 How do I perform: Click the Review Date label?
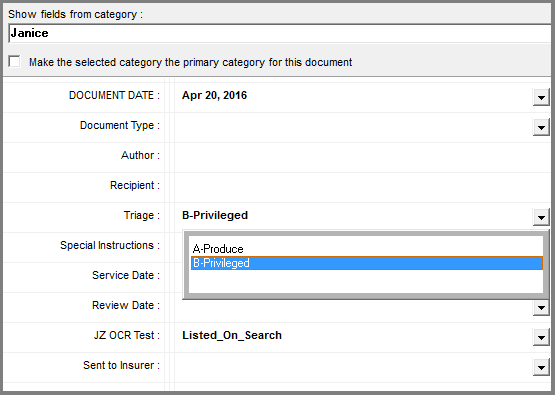click(126, 305)
